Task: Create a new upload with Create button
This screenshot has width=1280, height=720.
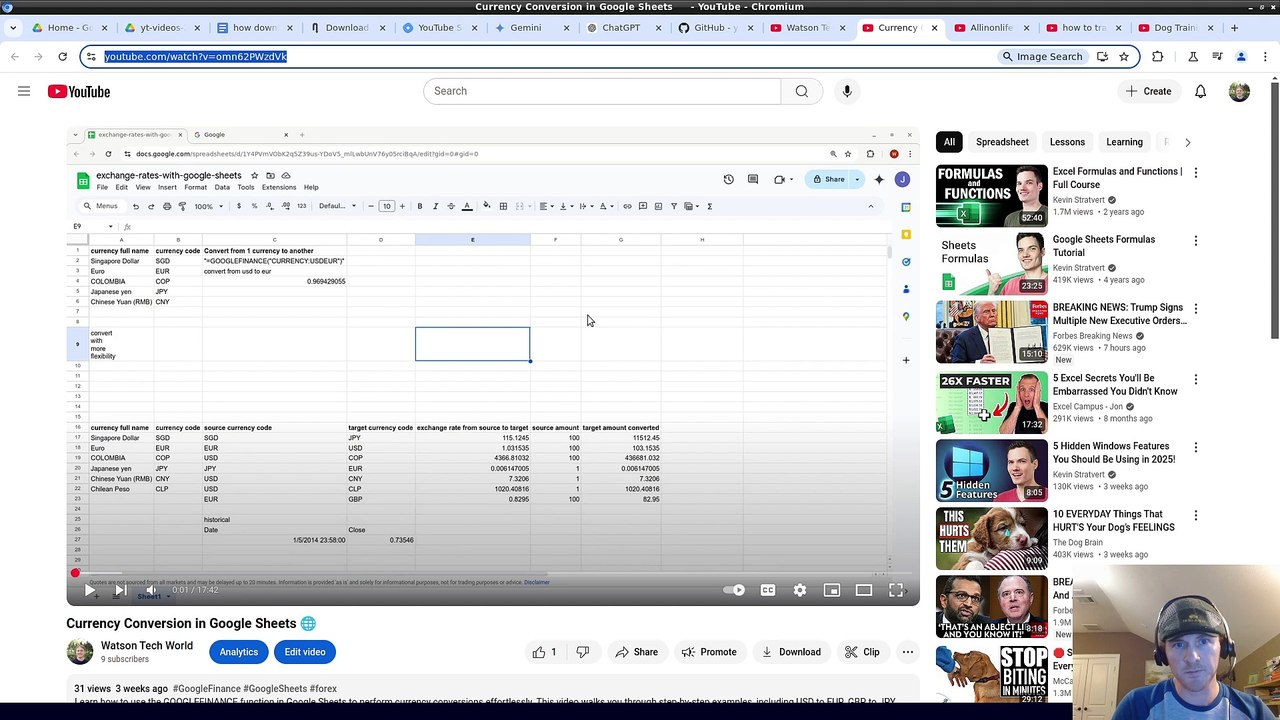Action: (1148, 91)
